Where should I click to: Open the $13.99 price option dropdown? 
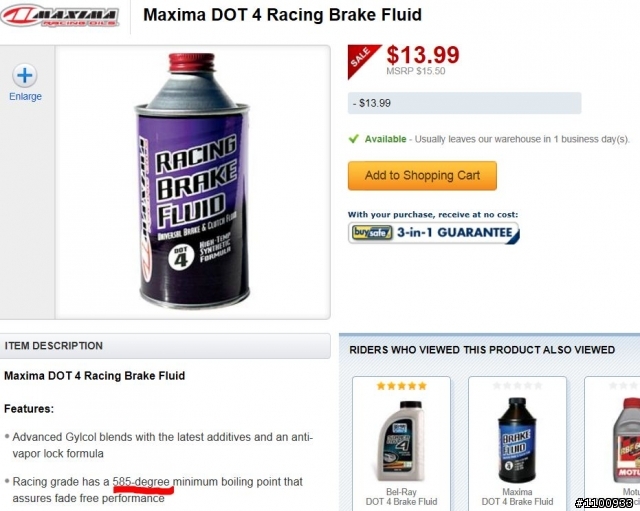tap(464, 103)
